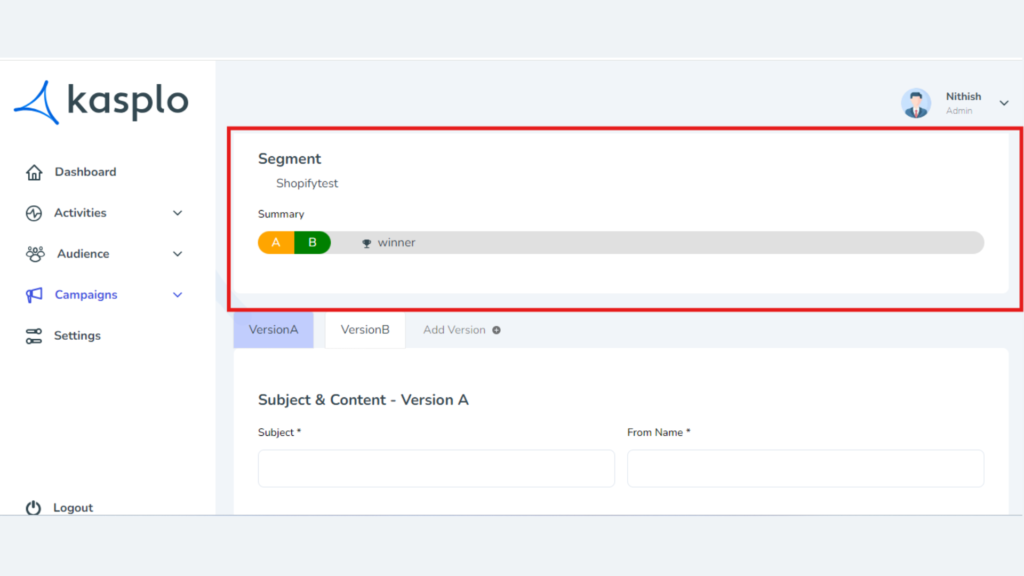Click the winner trophy icon
The width and height of the screenshot is (1024, 576).
click(366, 243)
